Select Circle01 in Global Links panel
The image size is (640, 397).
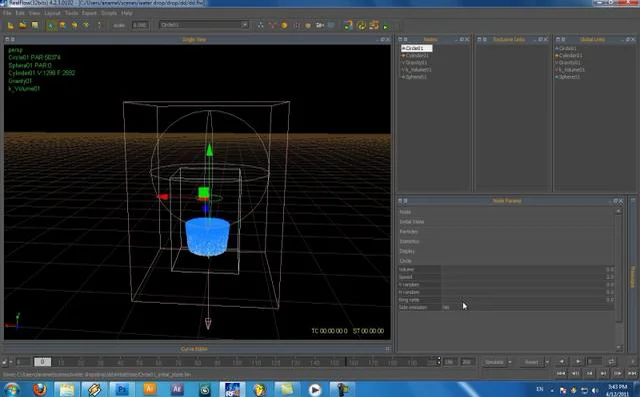[x=566, y=48]
